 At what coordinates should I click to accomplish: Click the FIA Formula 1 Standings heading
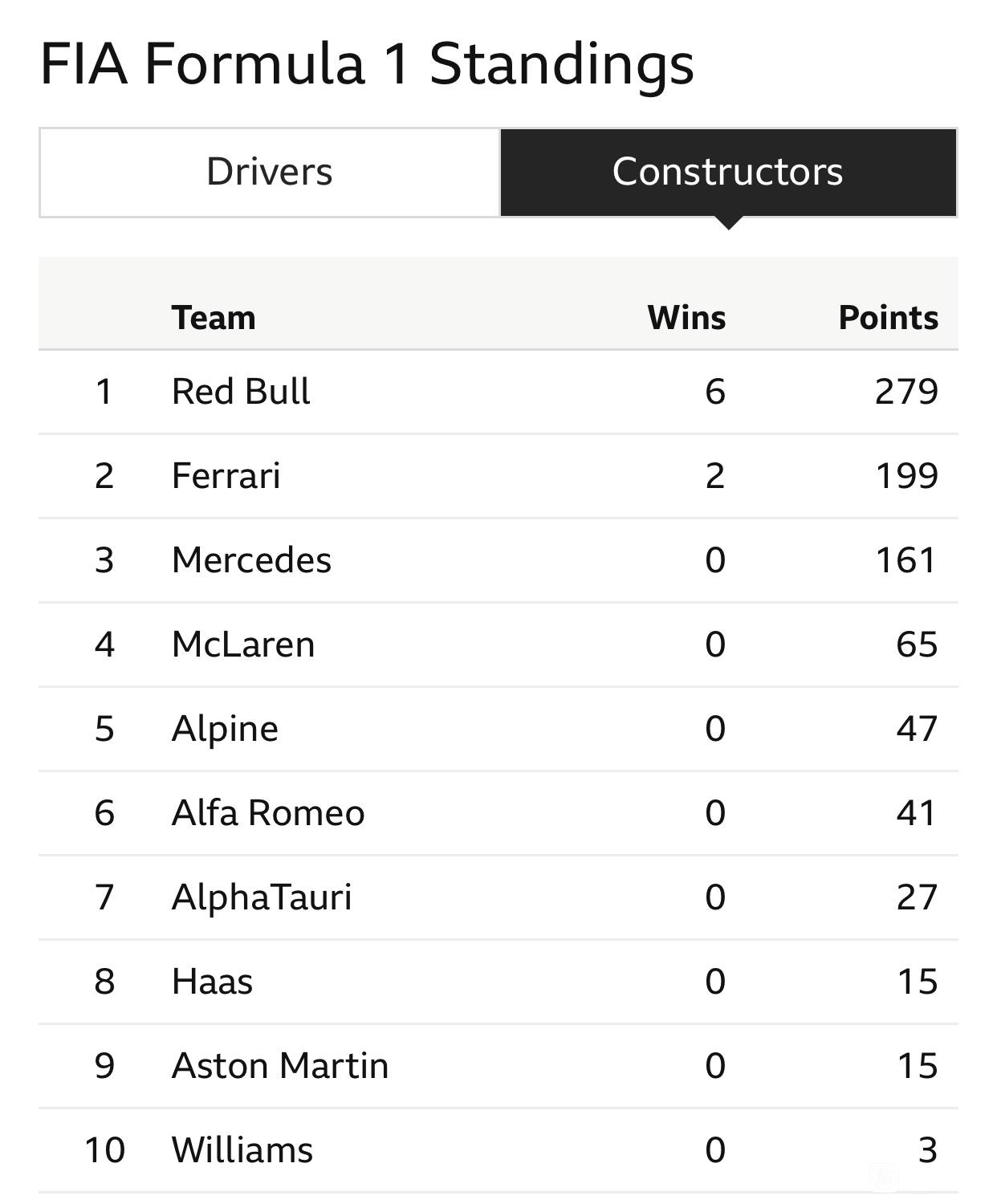[367, 64]
